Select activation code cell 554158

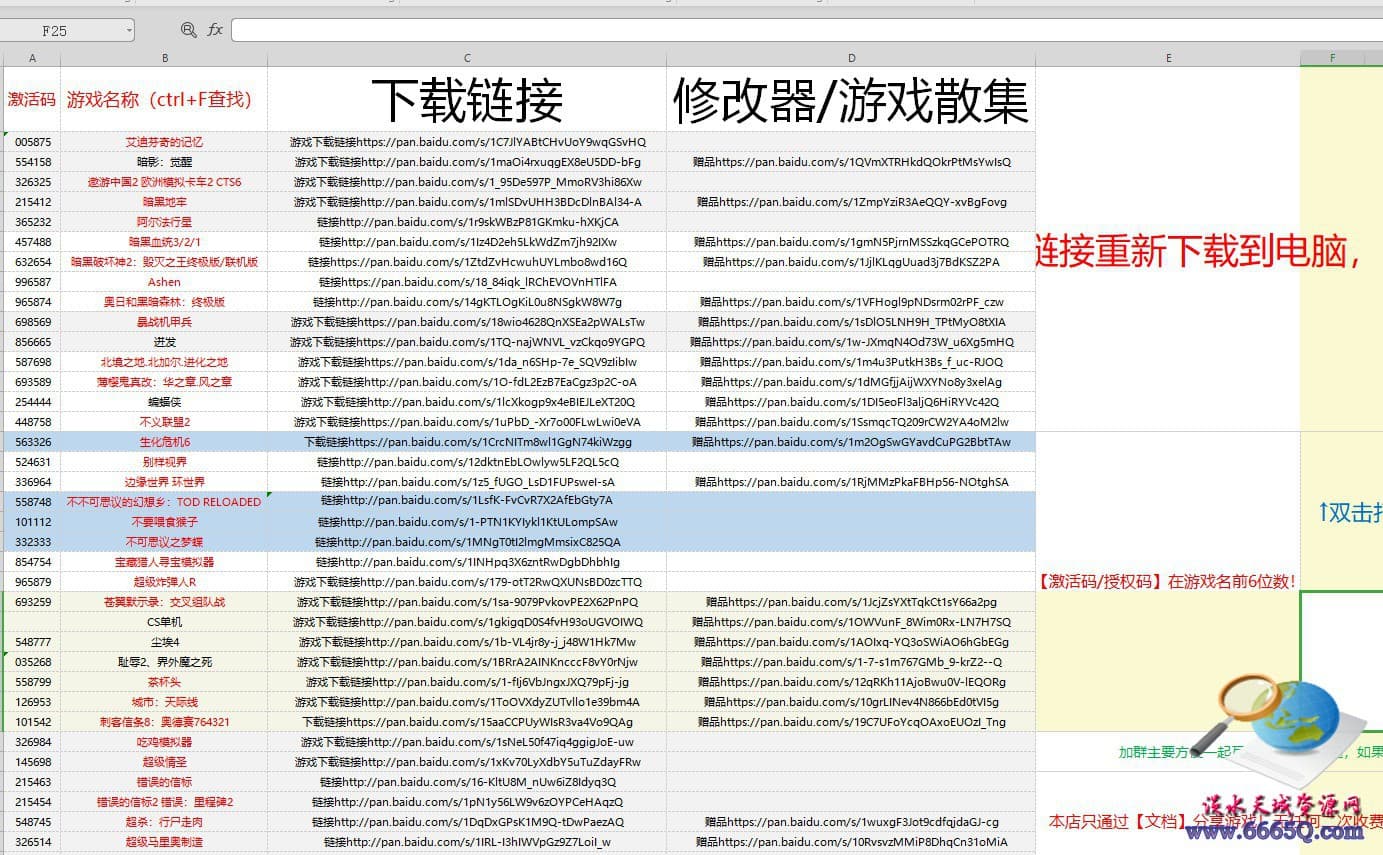click(32, 162)
